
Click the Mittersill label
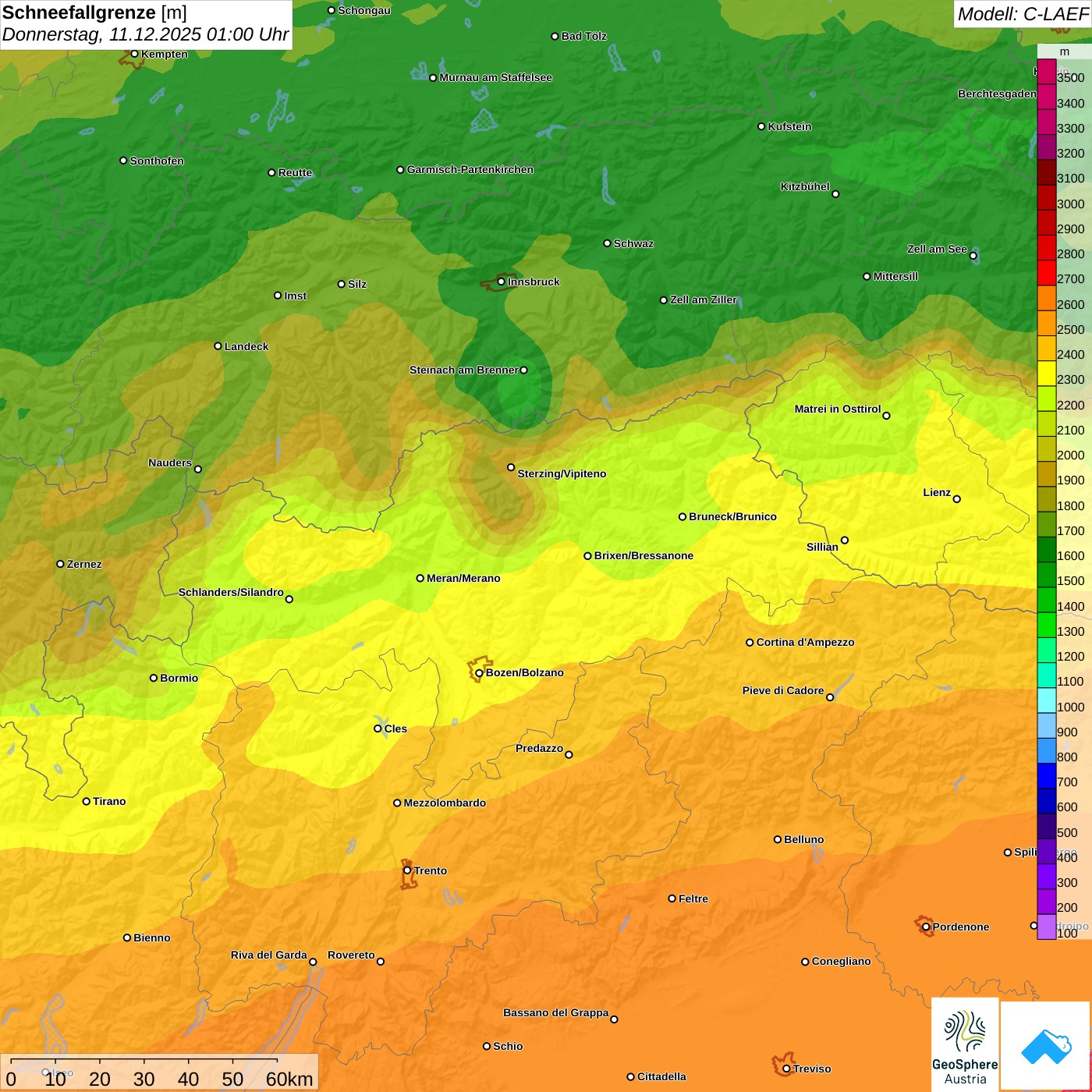point(895,276)
